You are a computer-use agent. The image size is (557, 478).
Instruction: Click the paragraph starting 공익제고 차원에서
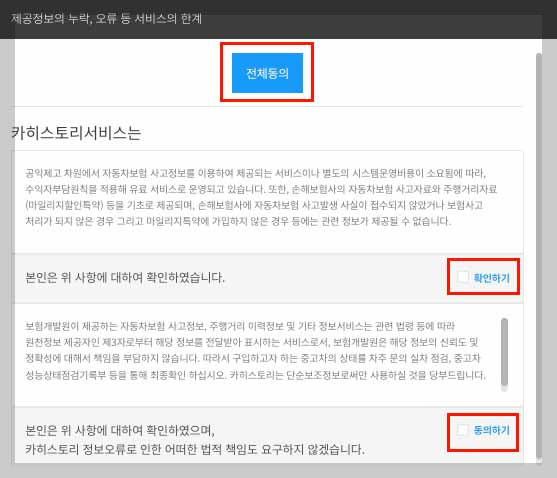pyautogui.click(x=261, y=197)
